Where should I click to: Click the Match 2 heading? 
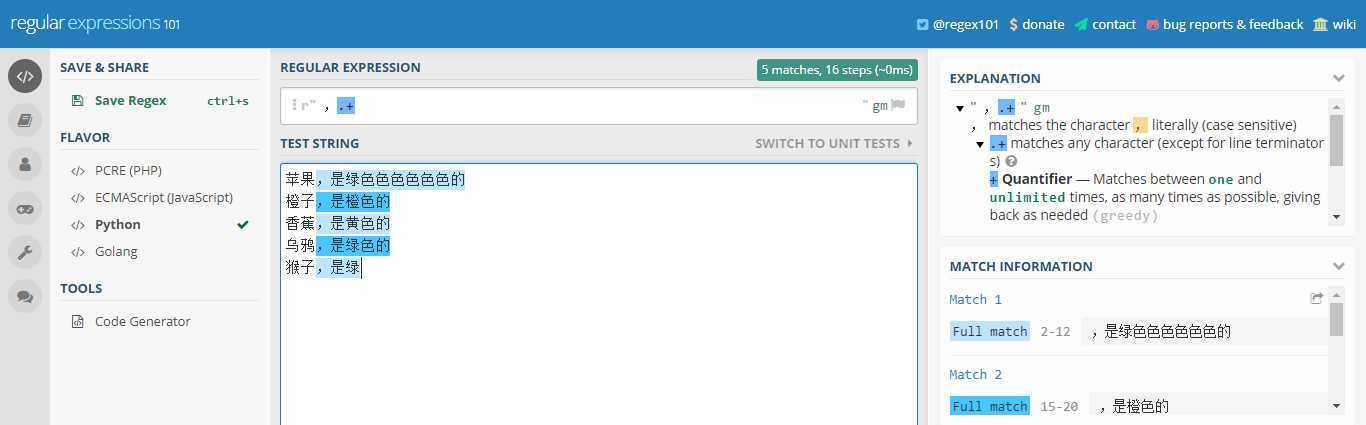(x=975, y=374)
